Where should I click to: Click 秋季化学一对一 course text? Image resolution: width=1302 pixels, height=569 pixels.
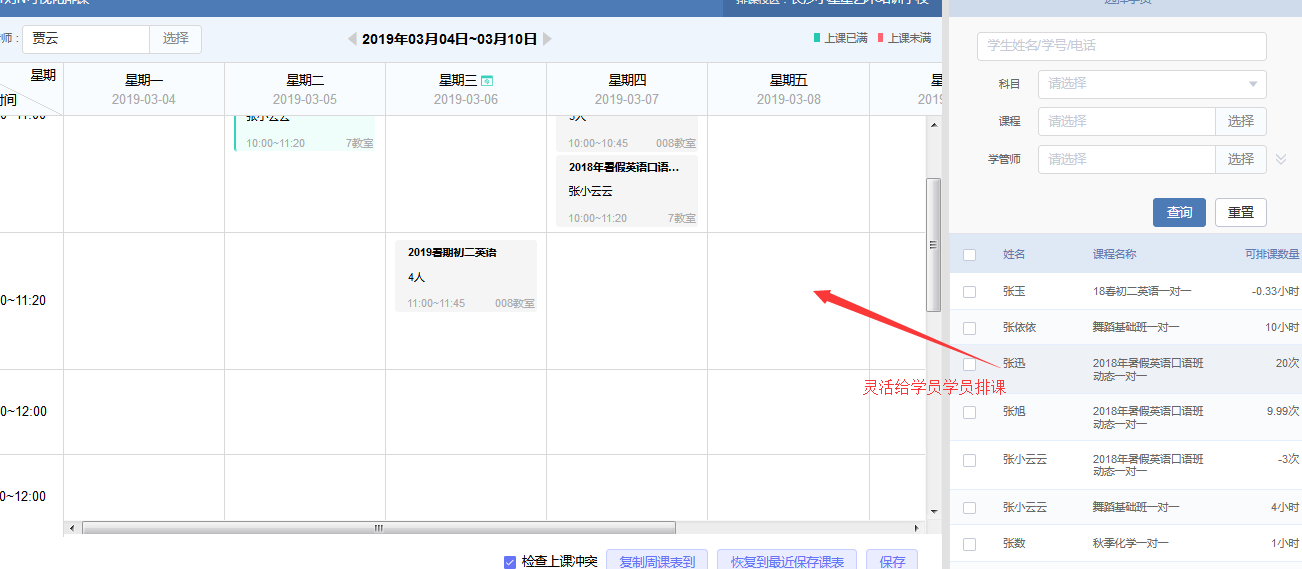coord(1131,544)
